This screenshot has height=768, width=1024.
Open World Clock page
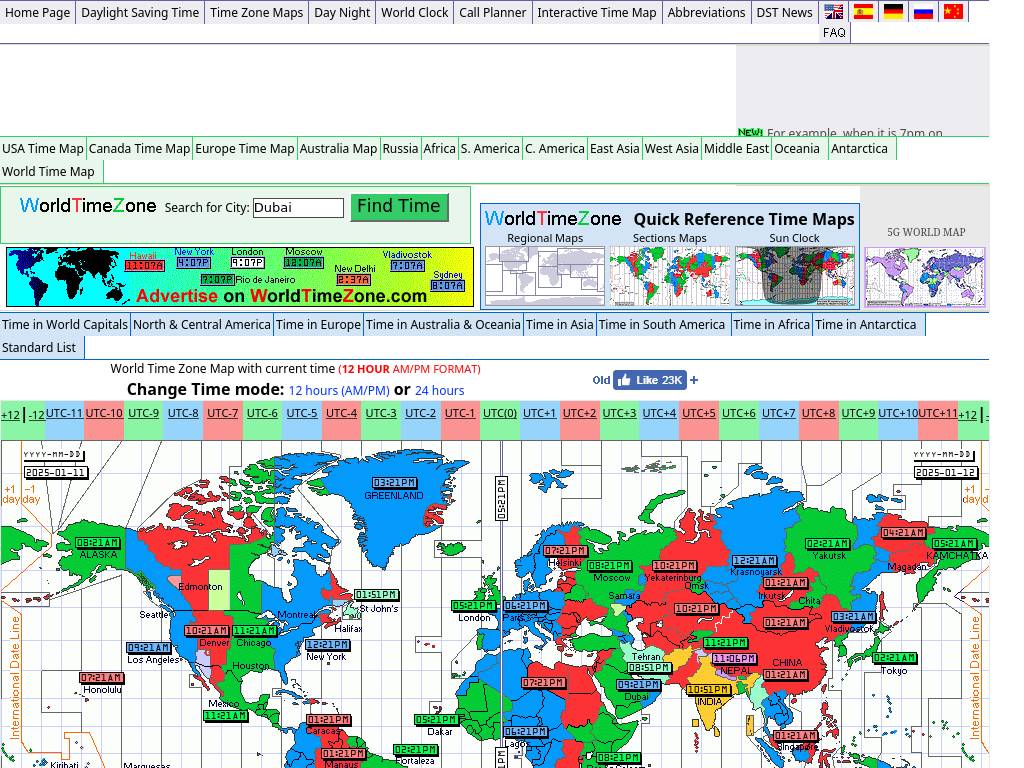[x=415, y=12]
